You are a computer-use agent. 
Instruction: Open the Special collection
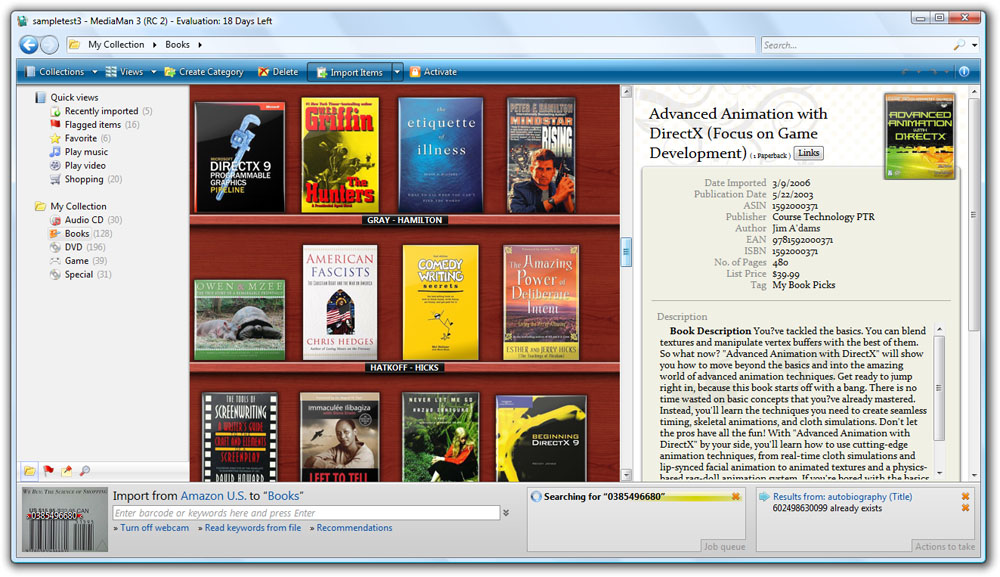click(78, 275)
